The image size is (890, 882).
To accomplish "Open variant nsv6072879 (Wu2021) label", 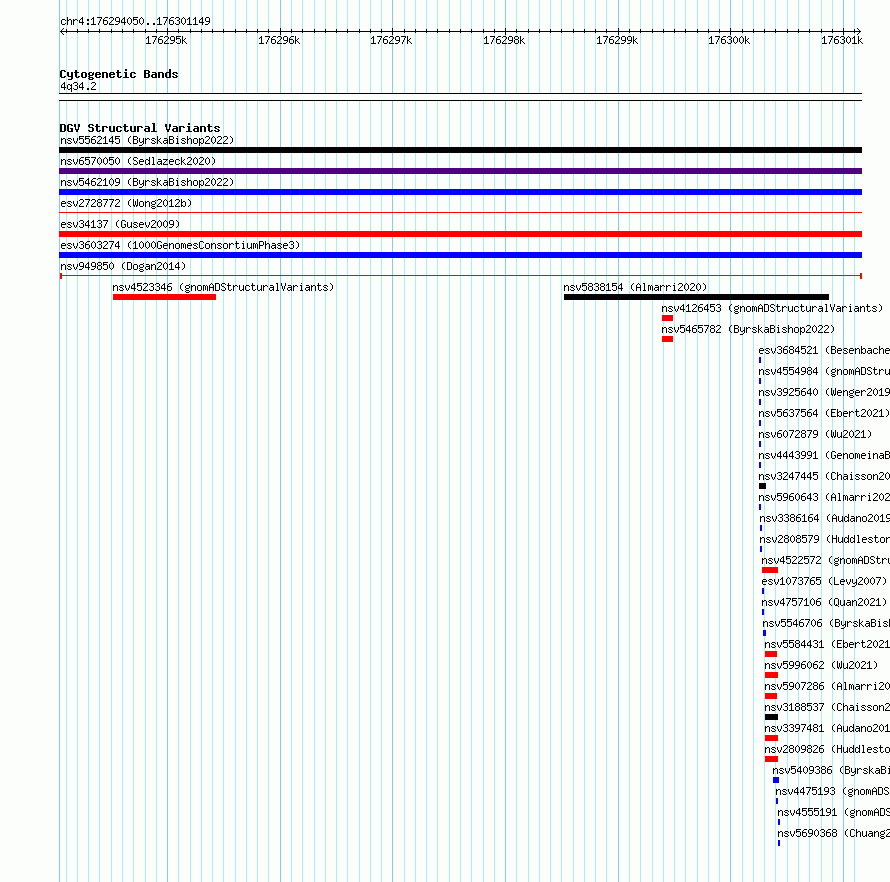I will pos(815,434).
